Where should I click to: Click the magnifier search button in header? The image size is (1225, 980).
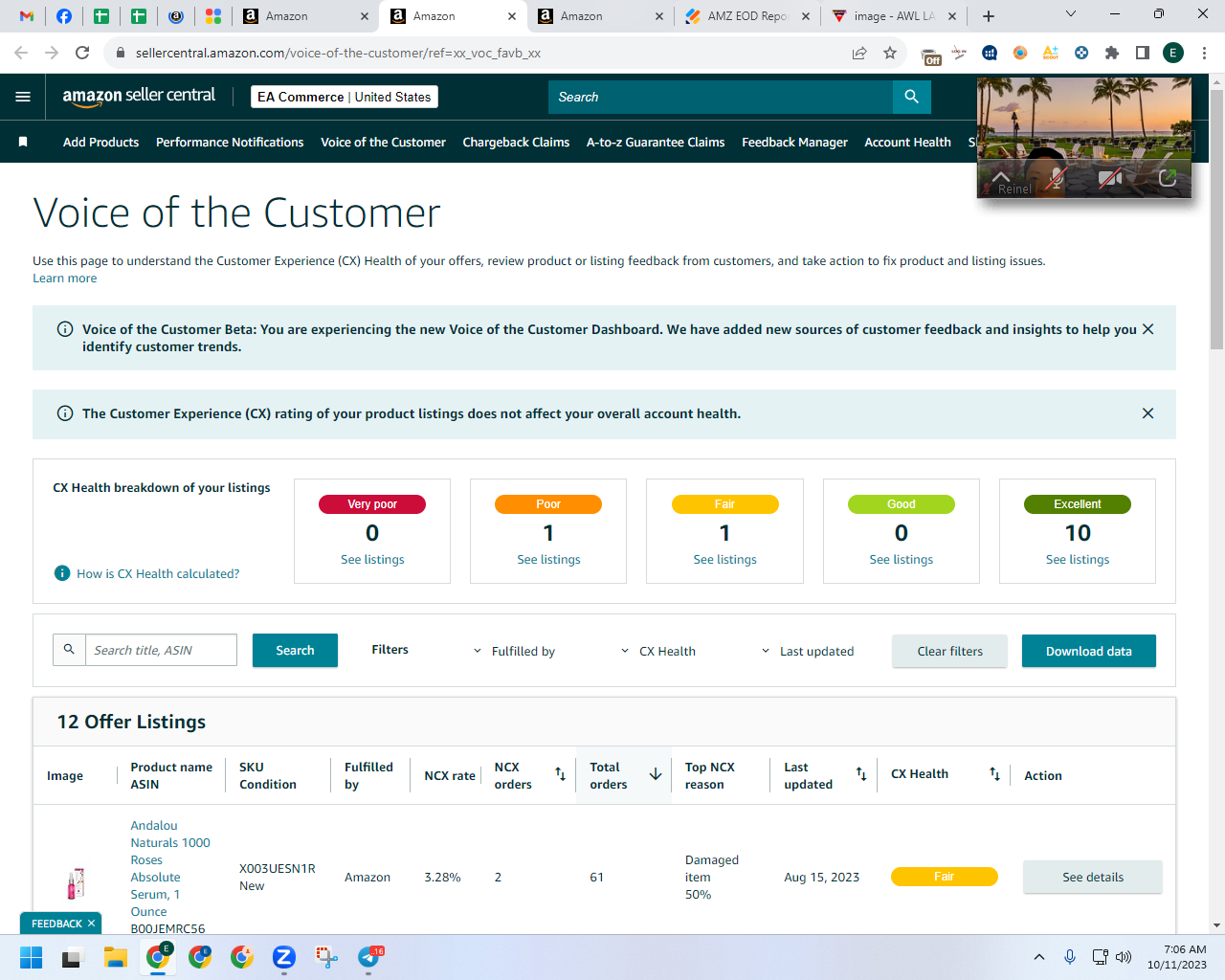(911, 97)
